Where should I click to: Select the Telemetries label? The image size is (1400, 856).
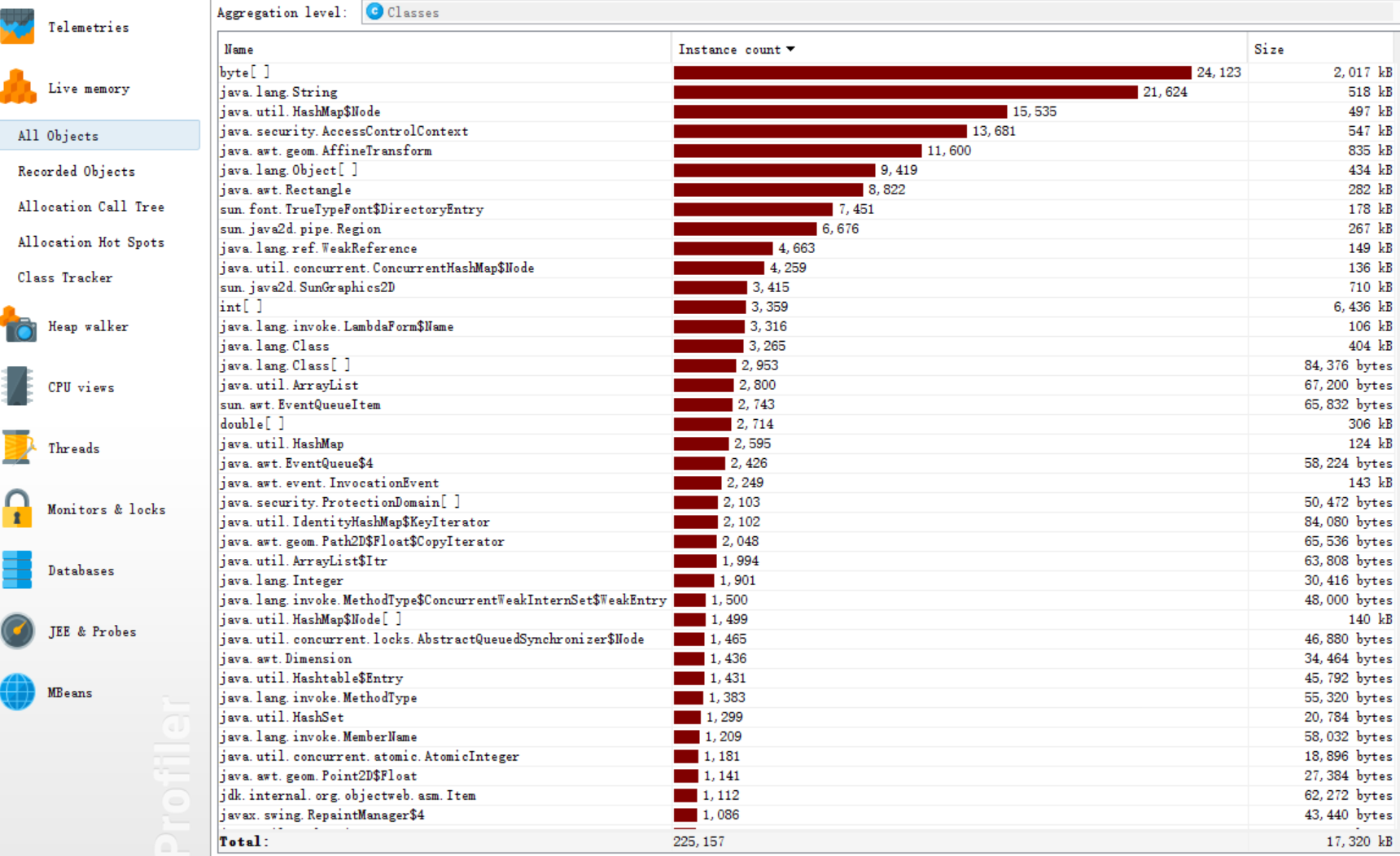tap(88, 27)
